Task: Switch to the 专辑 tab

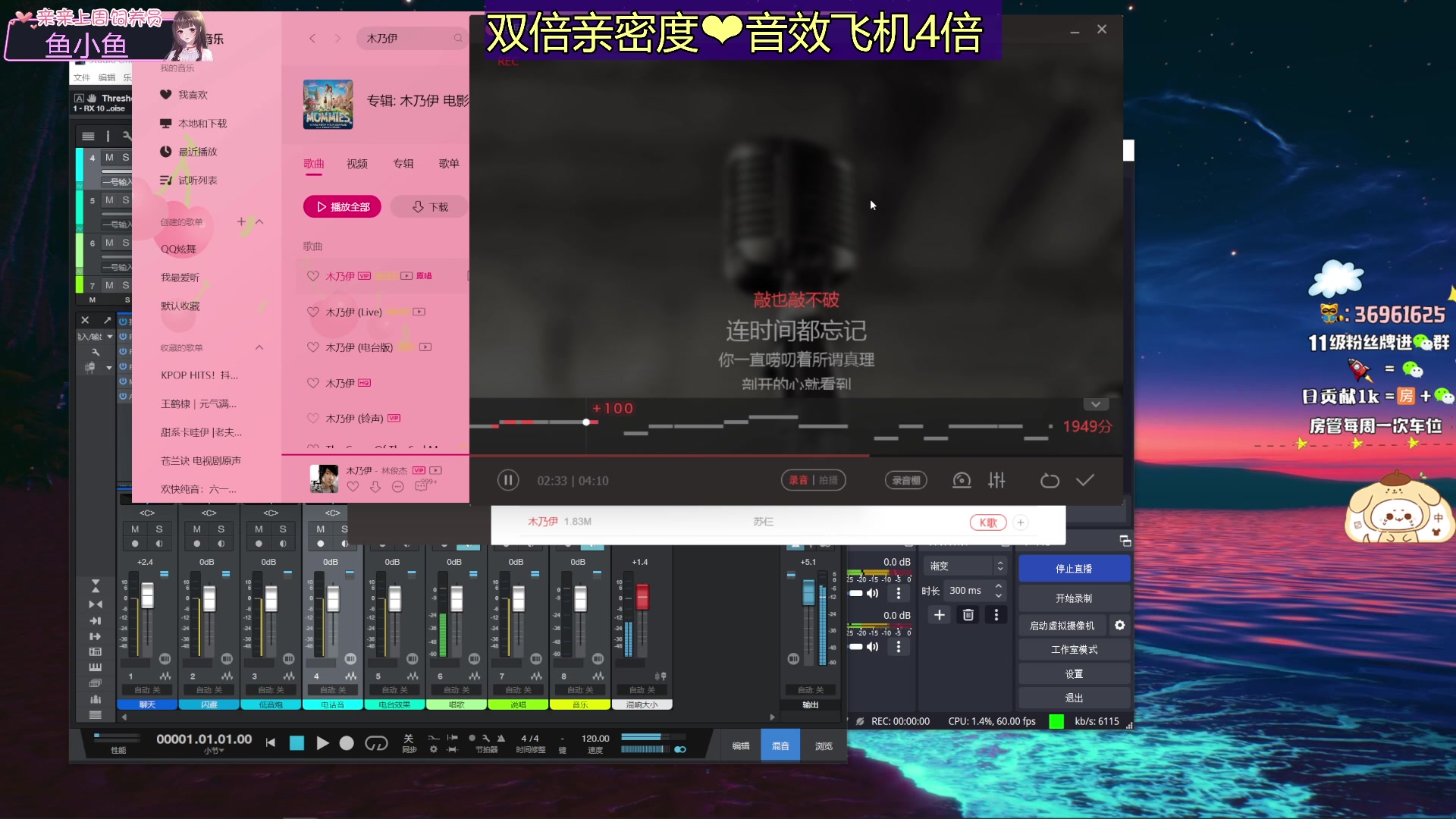Action: click(x=403, y=164)
